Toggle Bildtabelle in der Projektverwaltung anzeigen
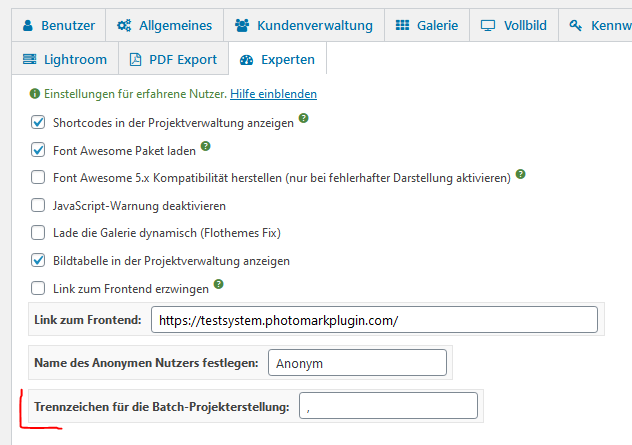This screenshot has height=445, width=632. 38,261
